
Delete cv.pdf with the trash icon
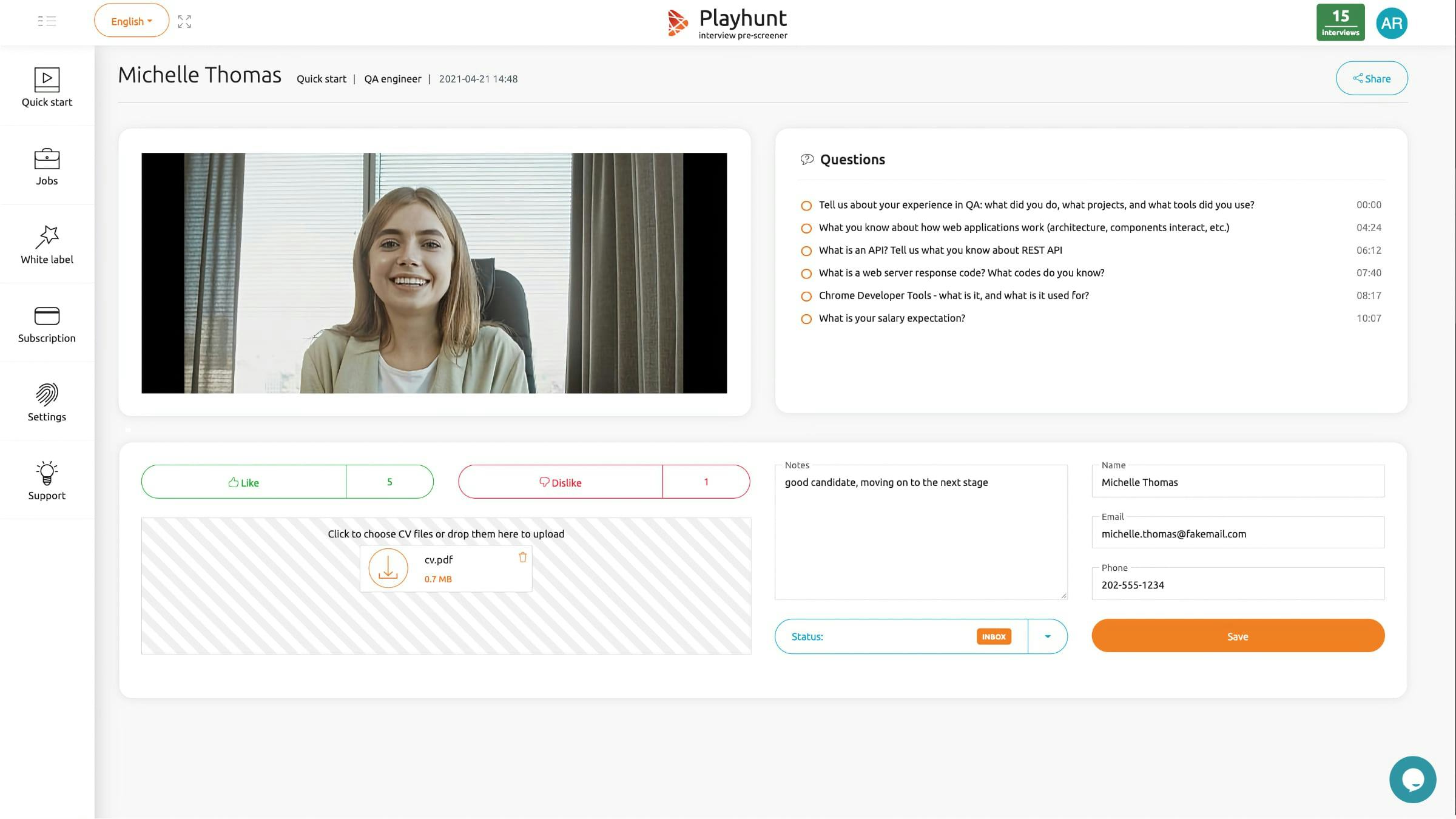click(x=522, y=557)
